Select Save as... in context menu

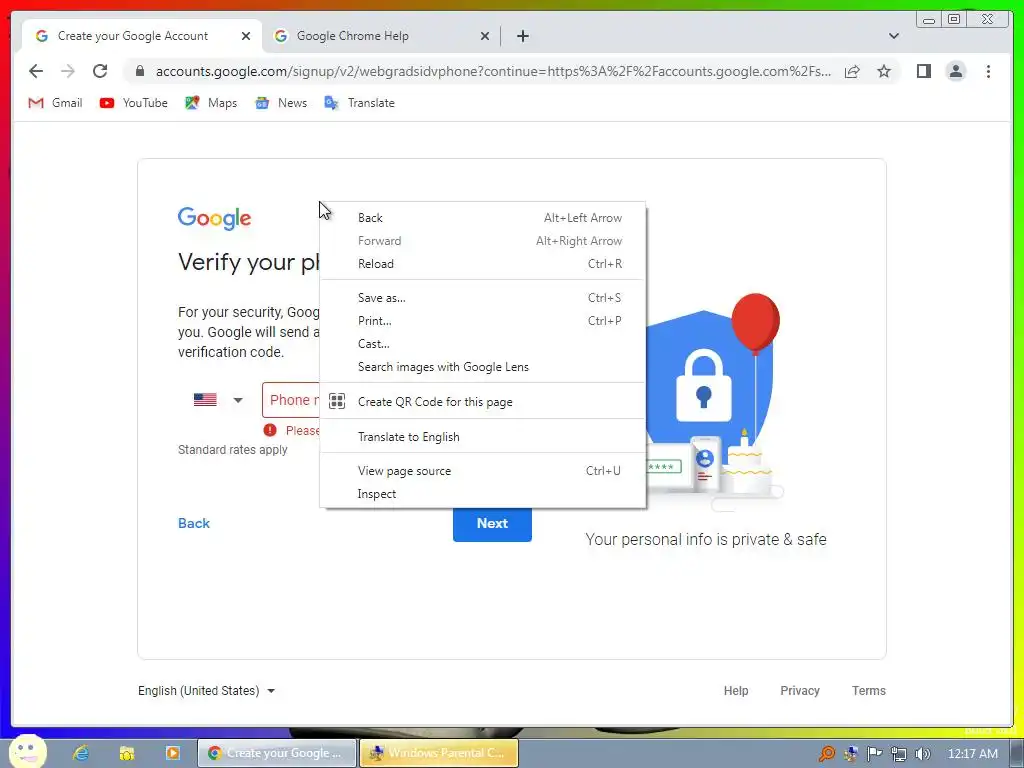click(x=483, y=298)
